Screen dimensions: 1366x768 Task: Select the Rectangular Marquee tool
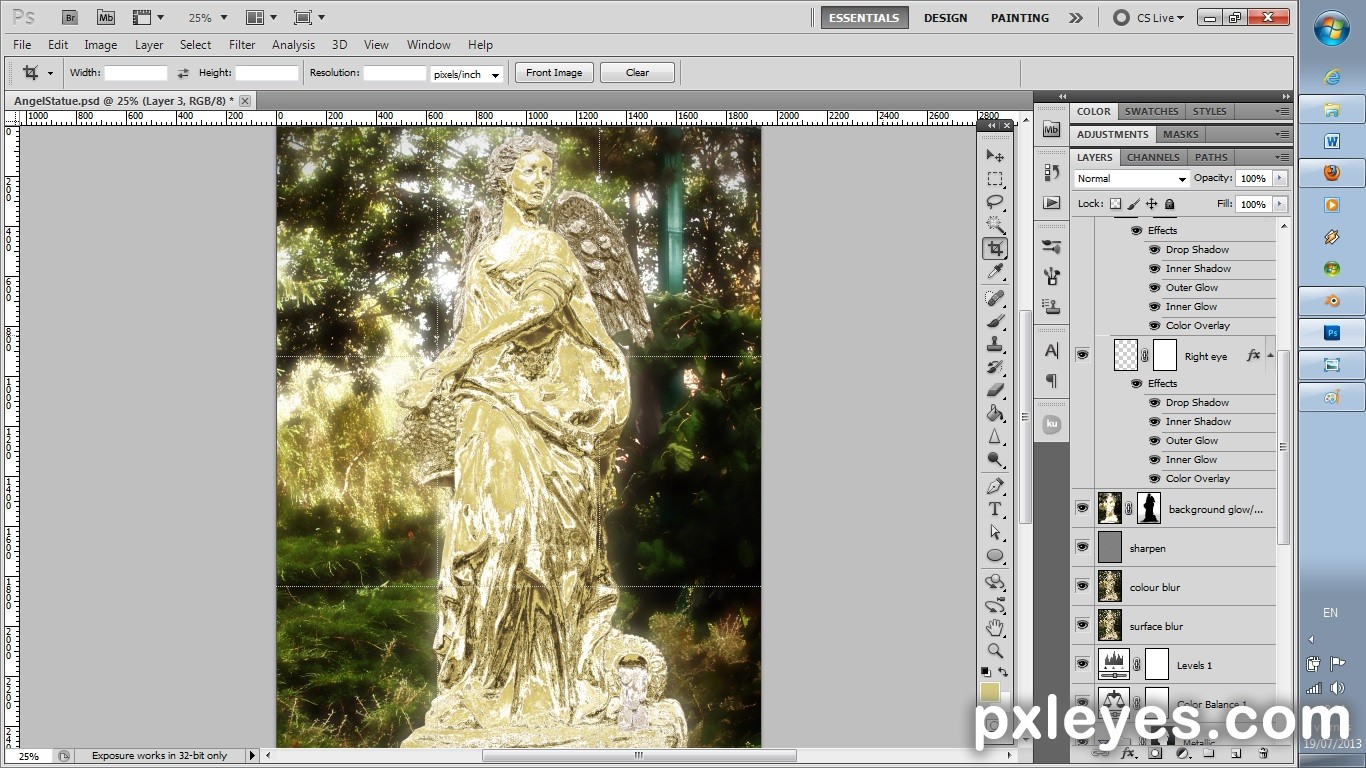point(995,179)
